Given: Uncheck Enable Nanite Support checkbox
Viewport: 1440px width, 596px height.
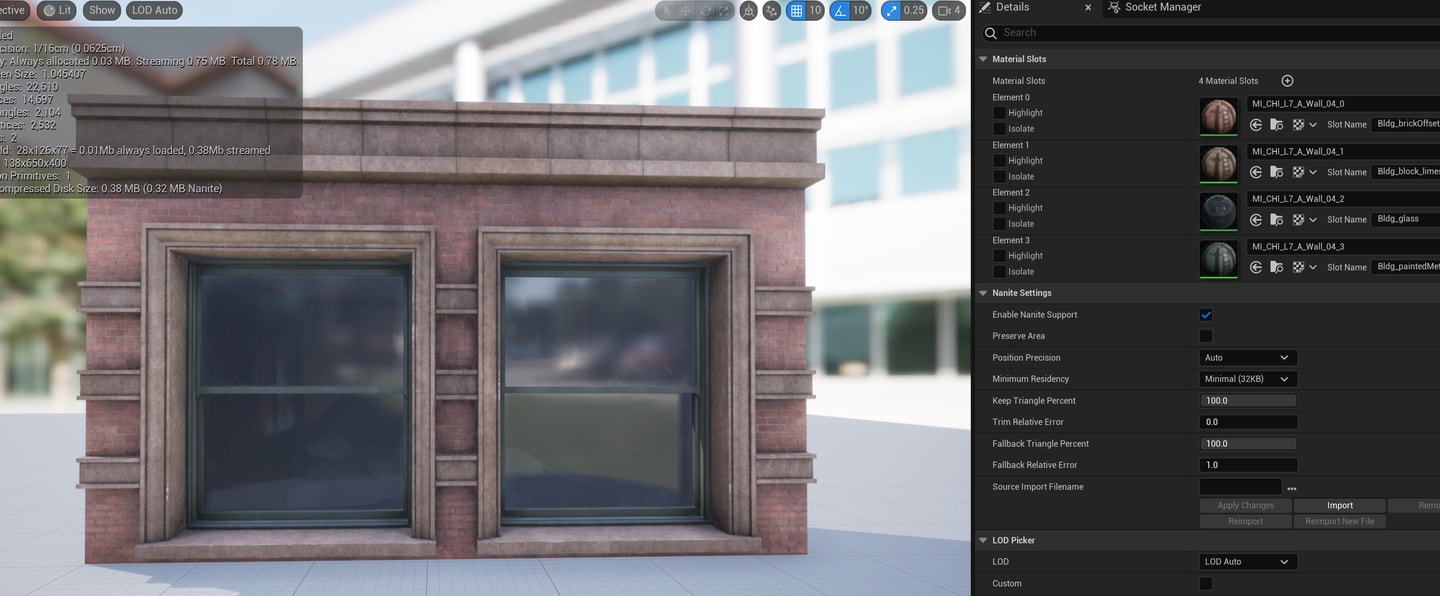Looking at the screenshot, I should click(x=1206, y=315).
